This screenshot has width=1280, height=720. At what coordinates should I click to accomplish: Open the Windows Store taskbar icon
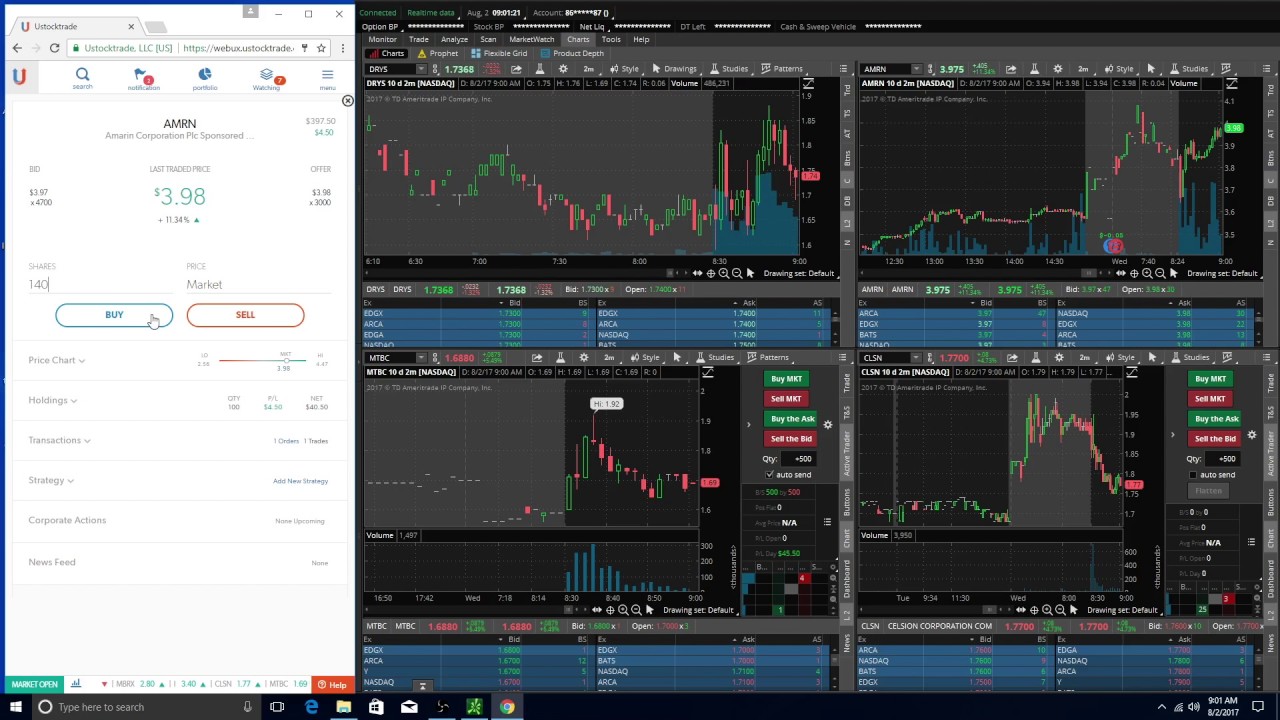click(x=376, y=707)
